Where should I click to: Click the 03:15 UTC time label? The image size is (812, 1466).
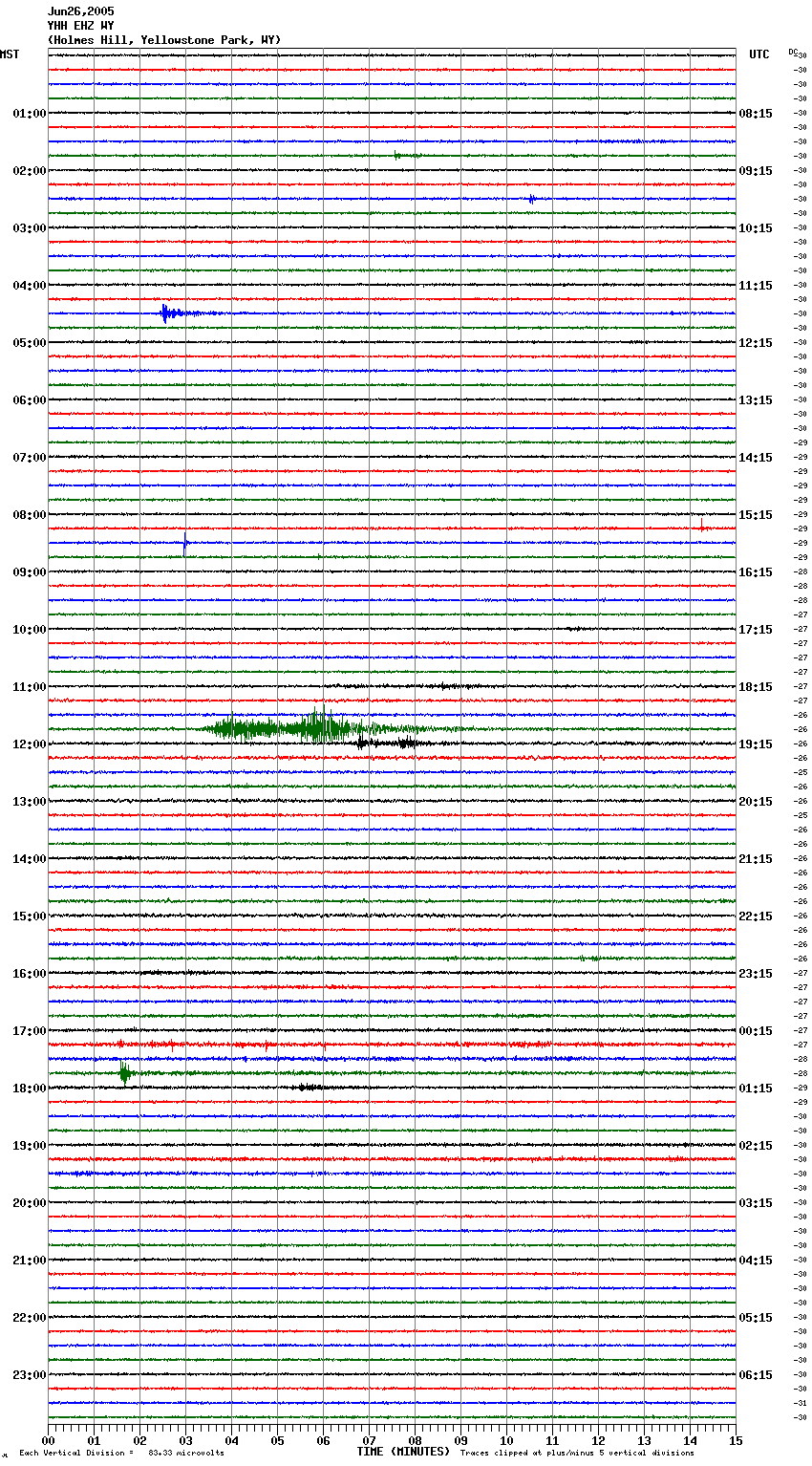coord(756,1203)
